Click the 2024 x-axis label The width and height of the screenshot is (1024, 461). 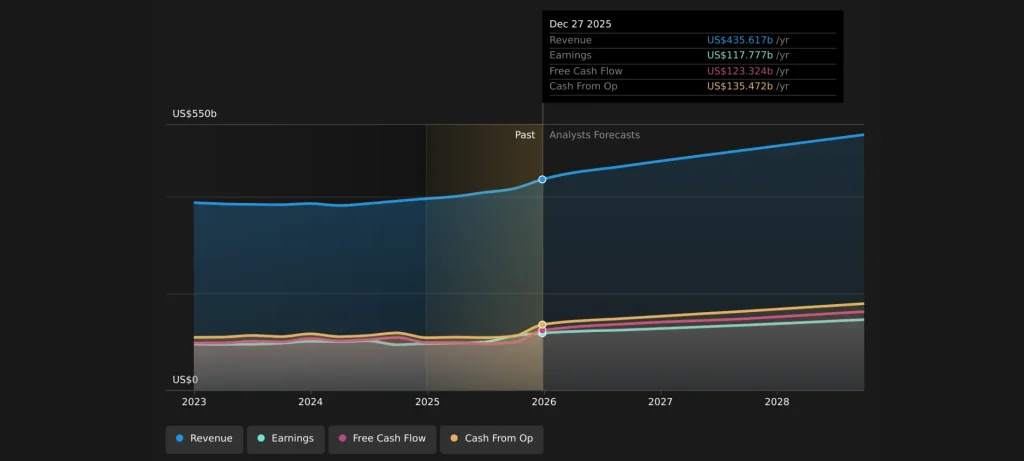pyautogui.click(x=310, y=402)
